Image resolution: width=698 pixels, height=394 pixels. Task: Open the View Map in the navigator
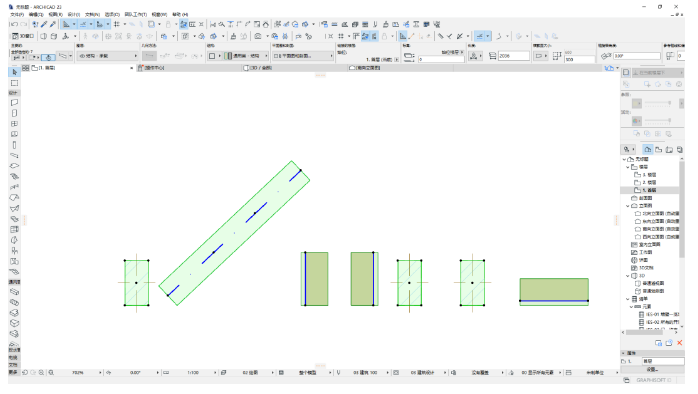(658, 150)
